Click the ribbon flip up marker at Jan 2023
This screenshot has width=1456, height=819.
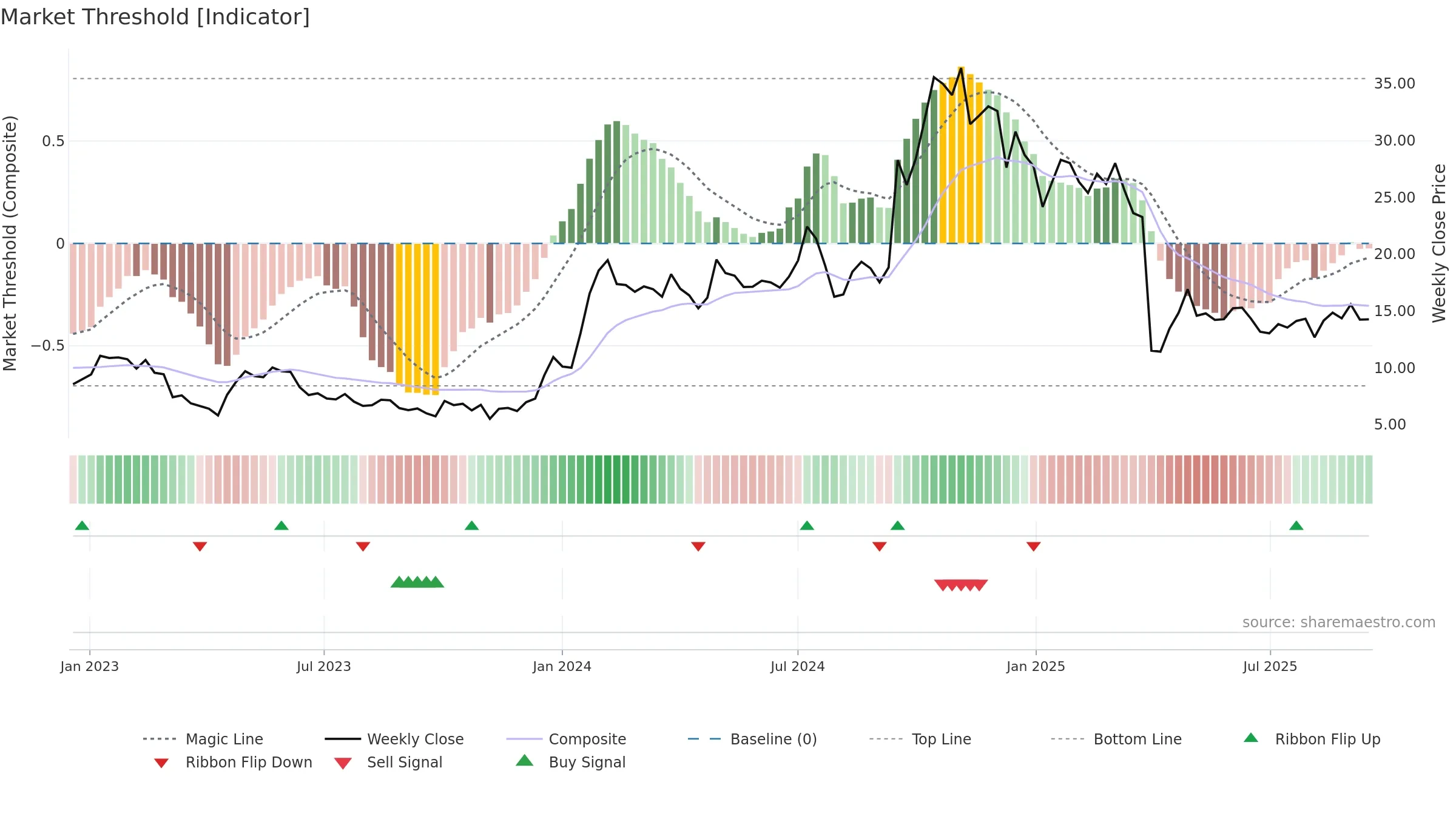82,525
